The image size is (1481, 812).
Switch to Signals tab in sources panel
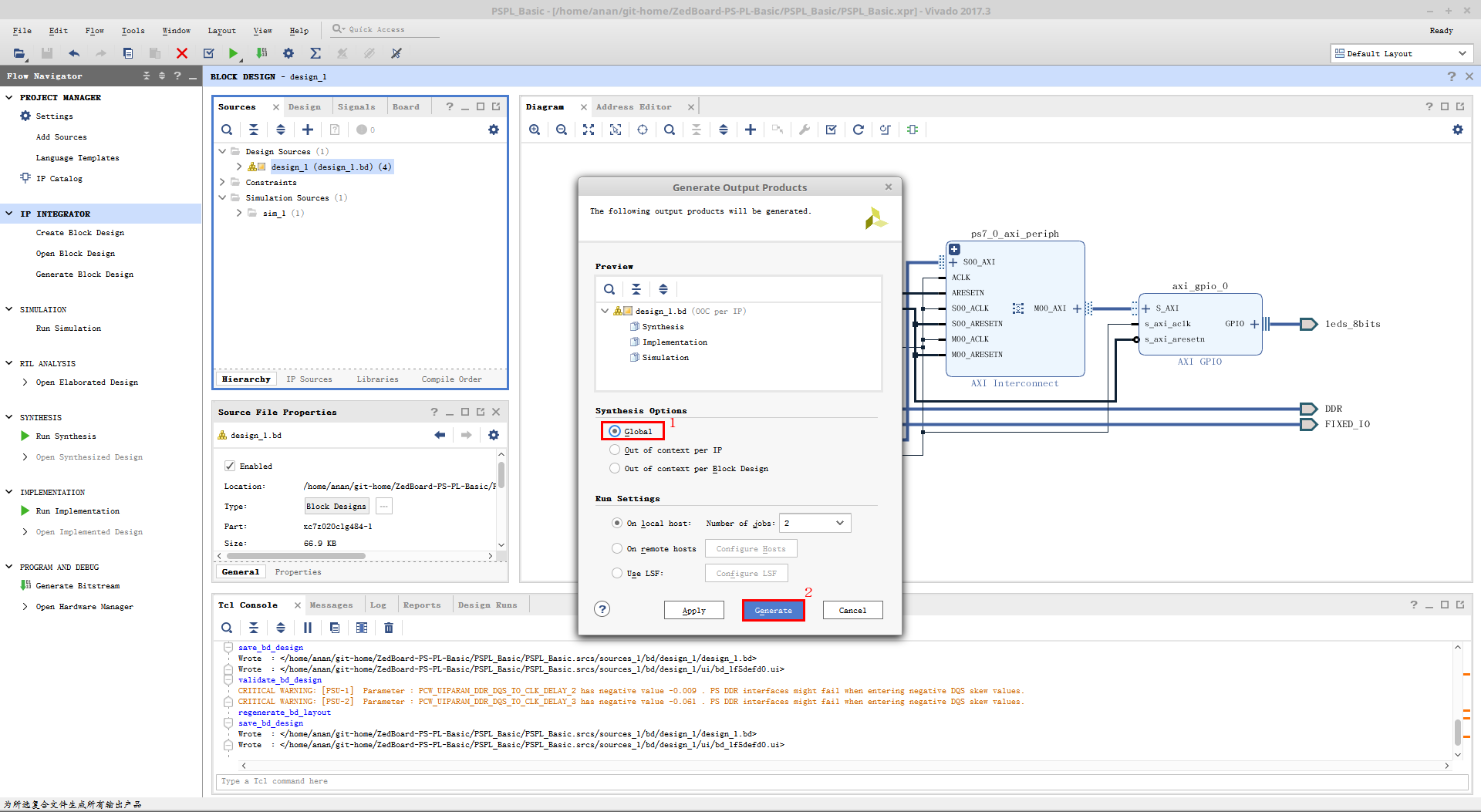[x=356, y=106]
